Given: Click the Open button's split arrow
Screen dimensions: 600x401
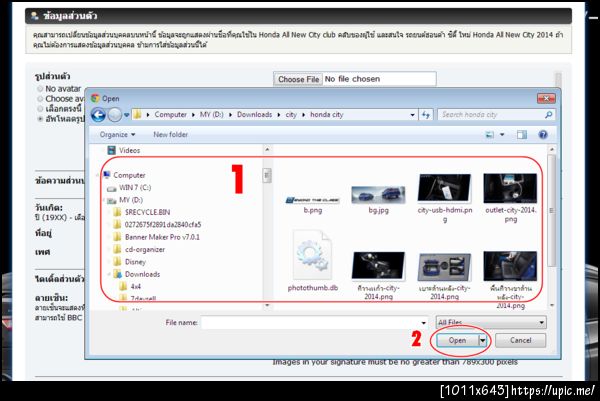Looking at the screenshot, I should click(483, 340).
